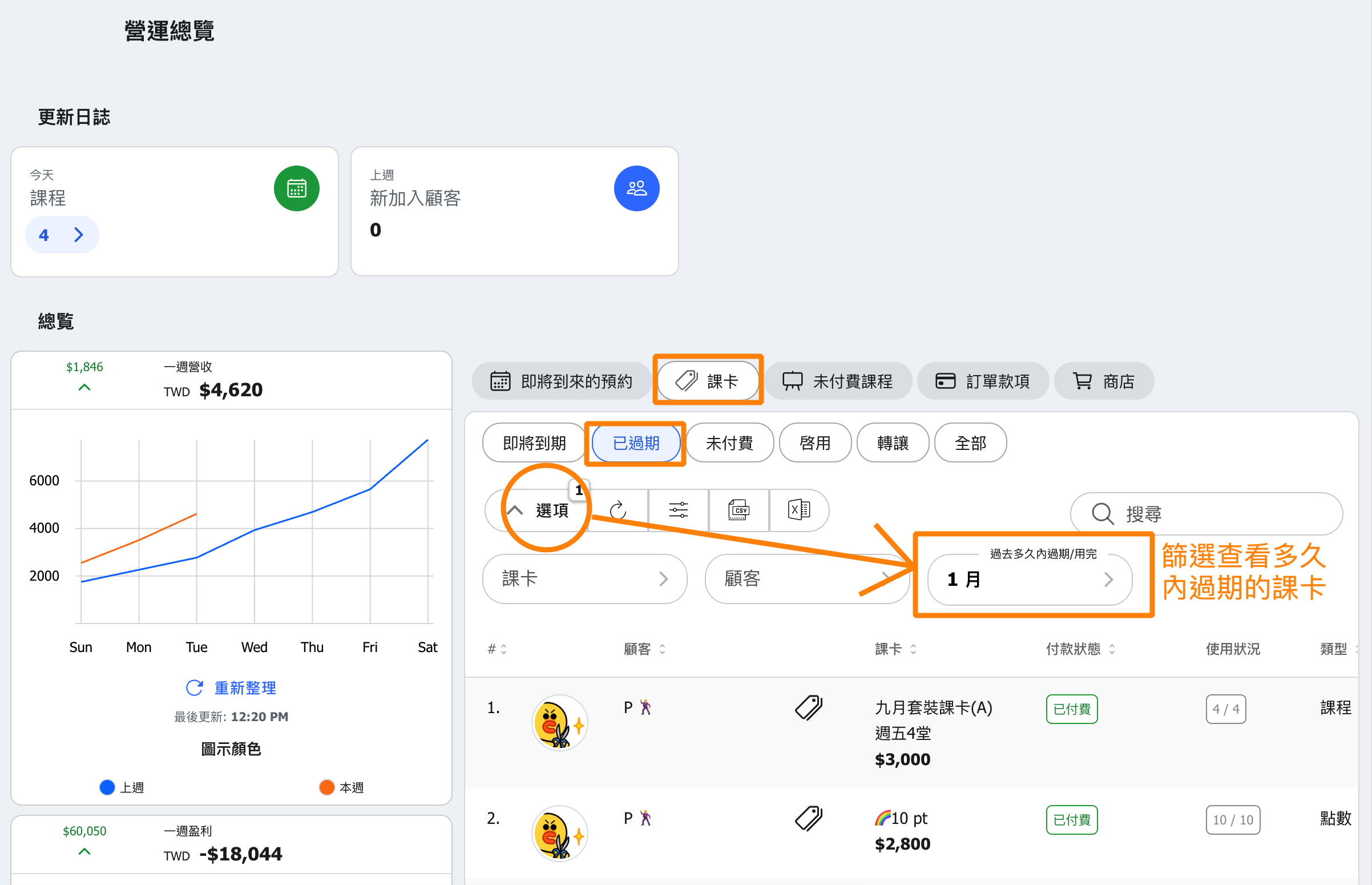This screenshot has width=1372, height=885.
Task: Switch to the 訂單款項 tab
Action: pos(983,381)
